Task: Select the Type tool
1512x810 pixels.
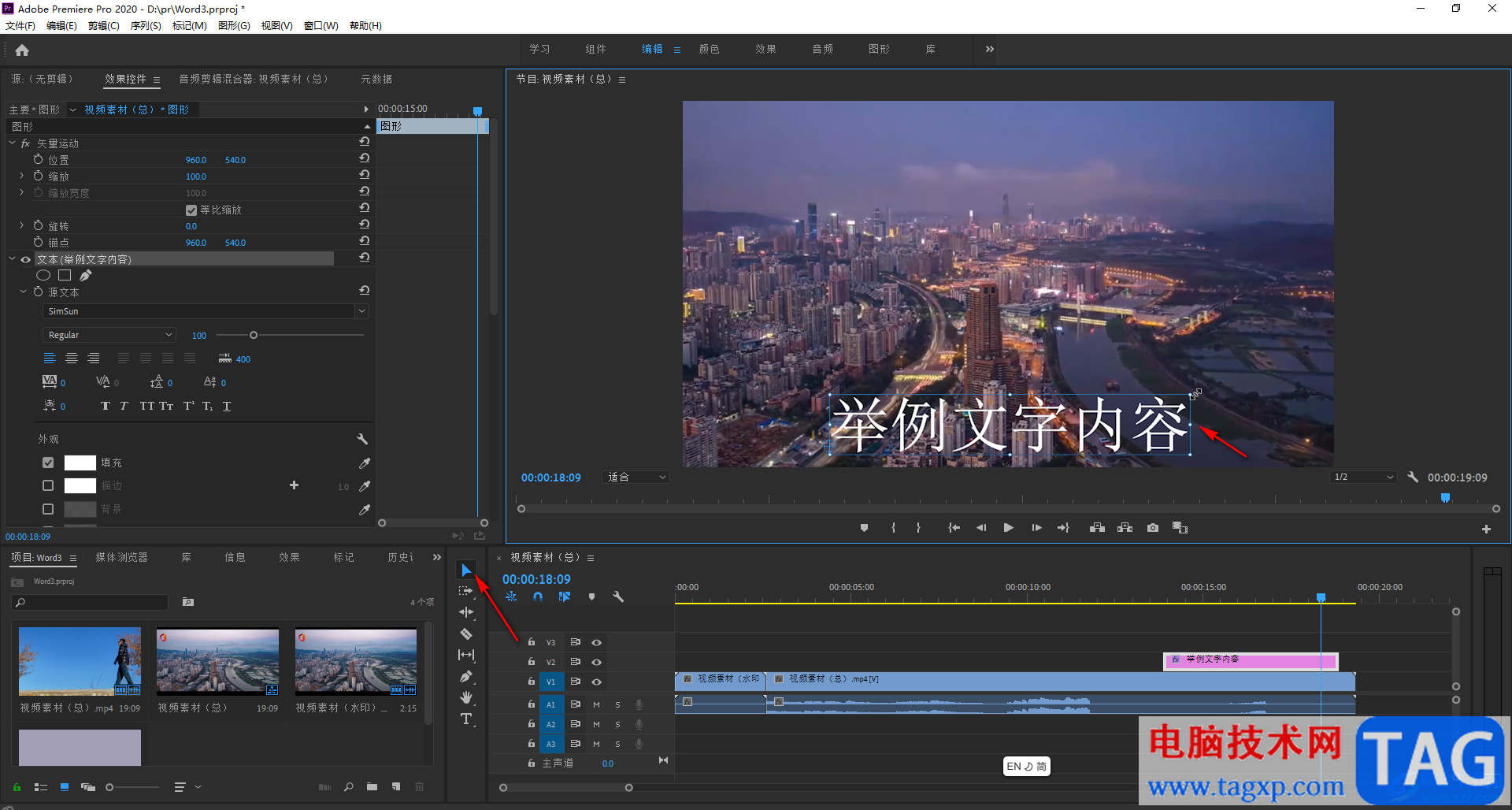Action: 466,719
